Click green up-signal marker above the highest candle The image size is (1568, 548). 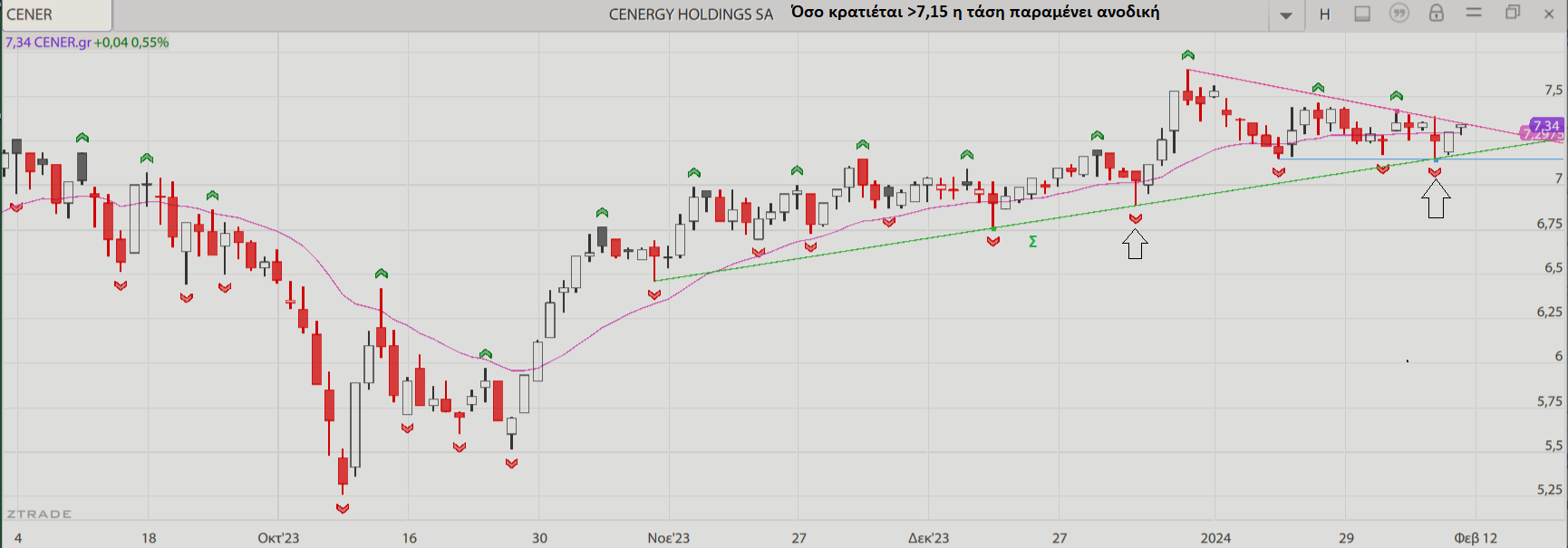click(x=1188, y=55)
